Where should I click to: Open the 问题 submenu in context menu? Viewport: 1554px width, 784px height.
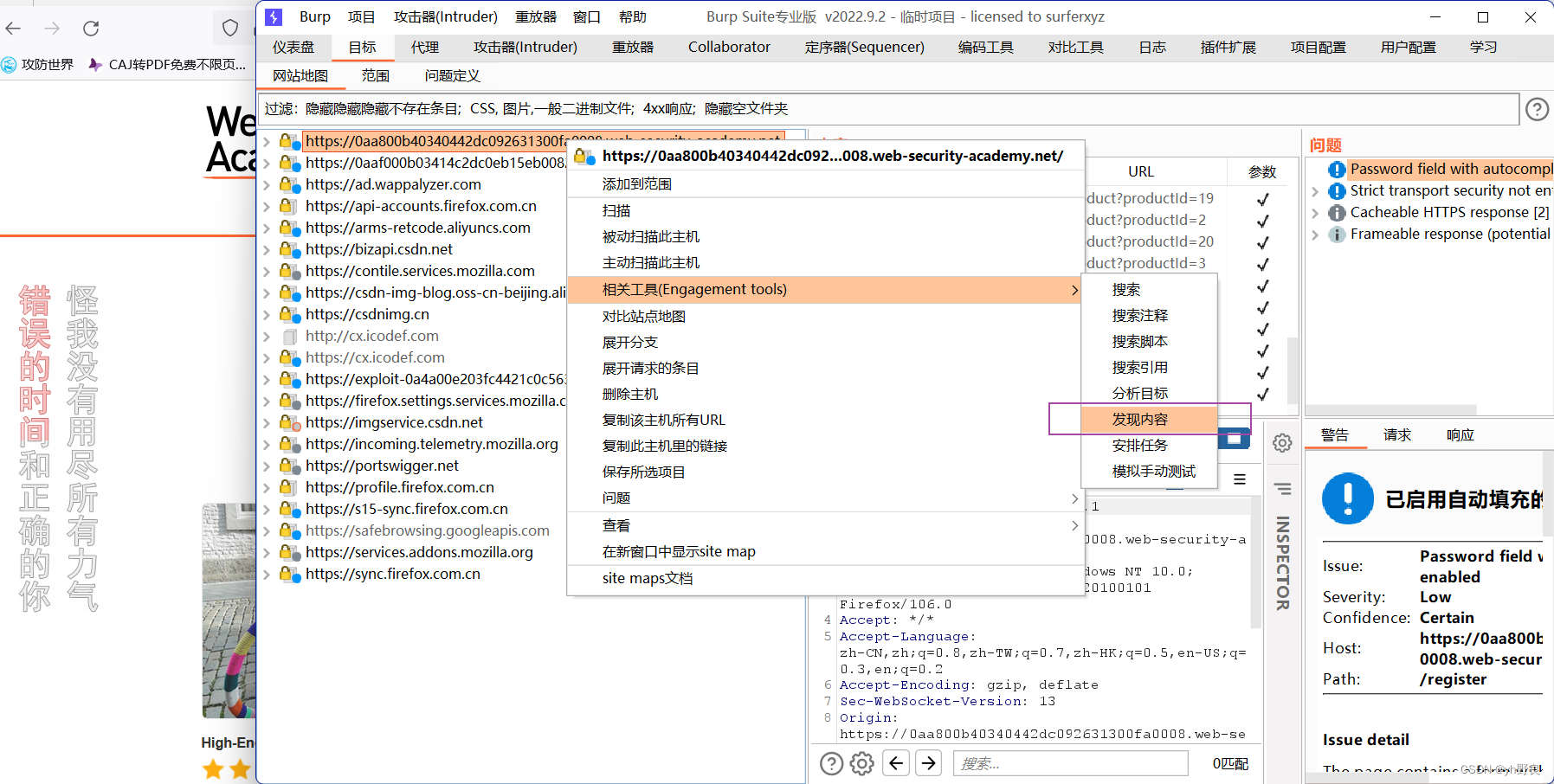825,498
